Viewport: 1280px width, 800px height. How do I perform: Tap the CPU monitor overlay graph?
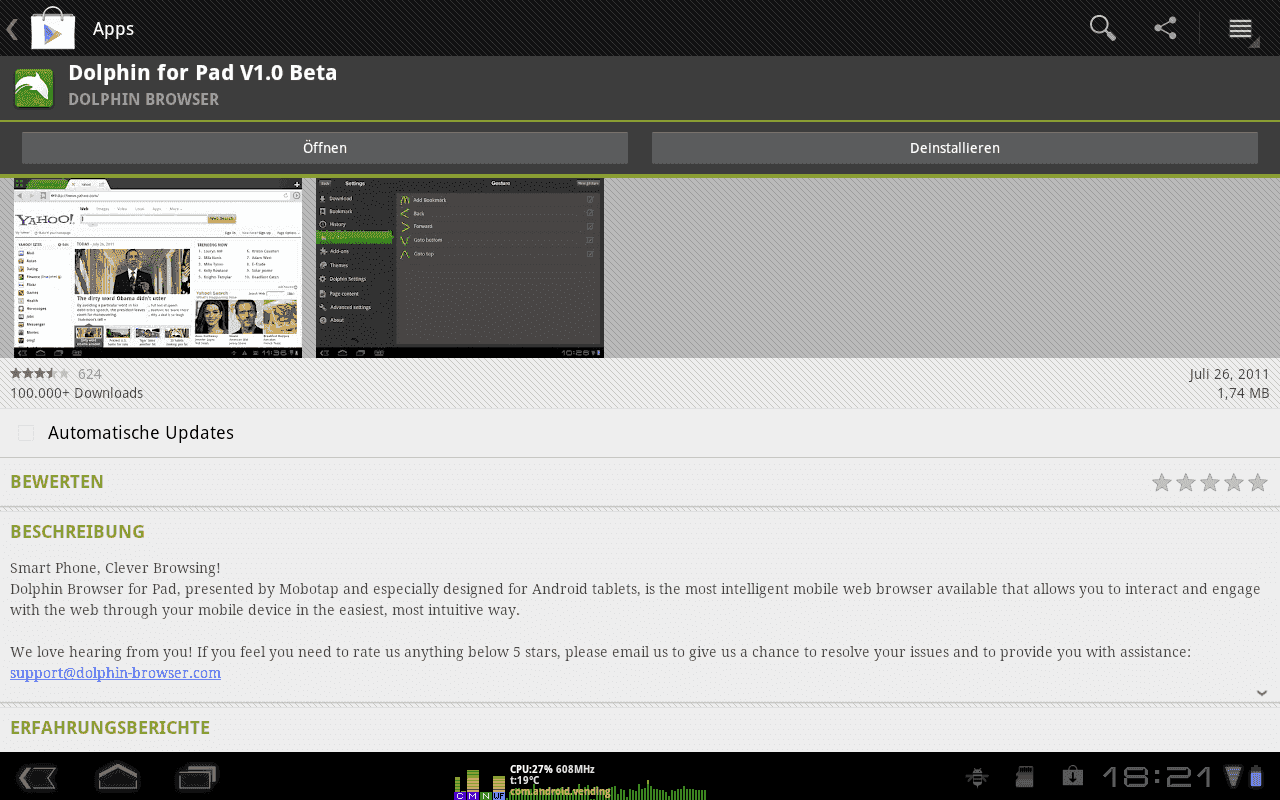tap(580, 781)
